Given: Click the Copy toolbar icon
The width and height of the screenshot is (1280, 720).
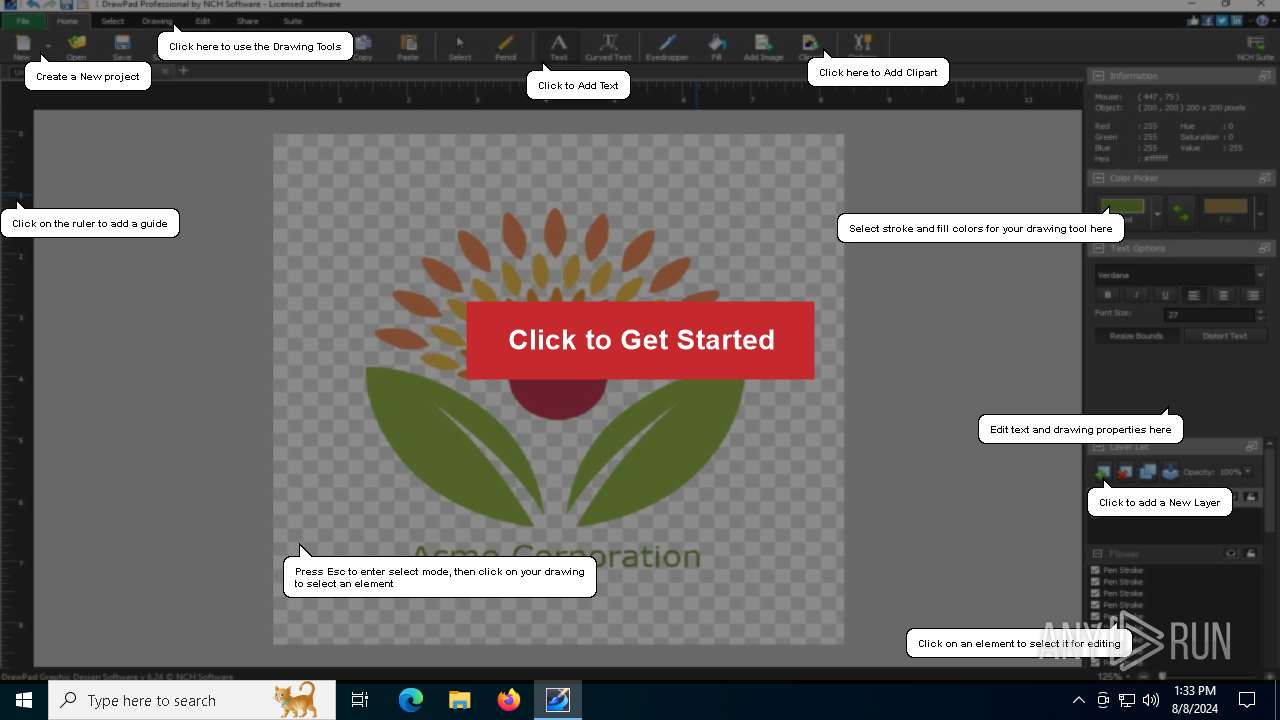Looking at the screenshot, I should point(362,46).
